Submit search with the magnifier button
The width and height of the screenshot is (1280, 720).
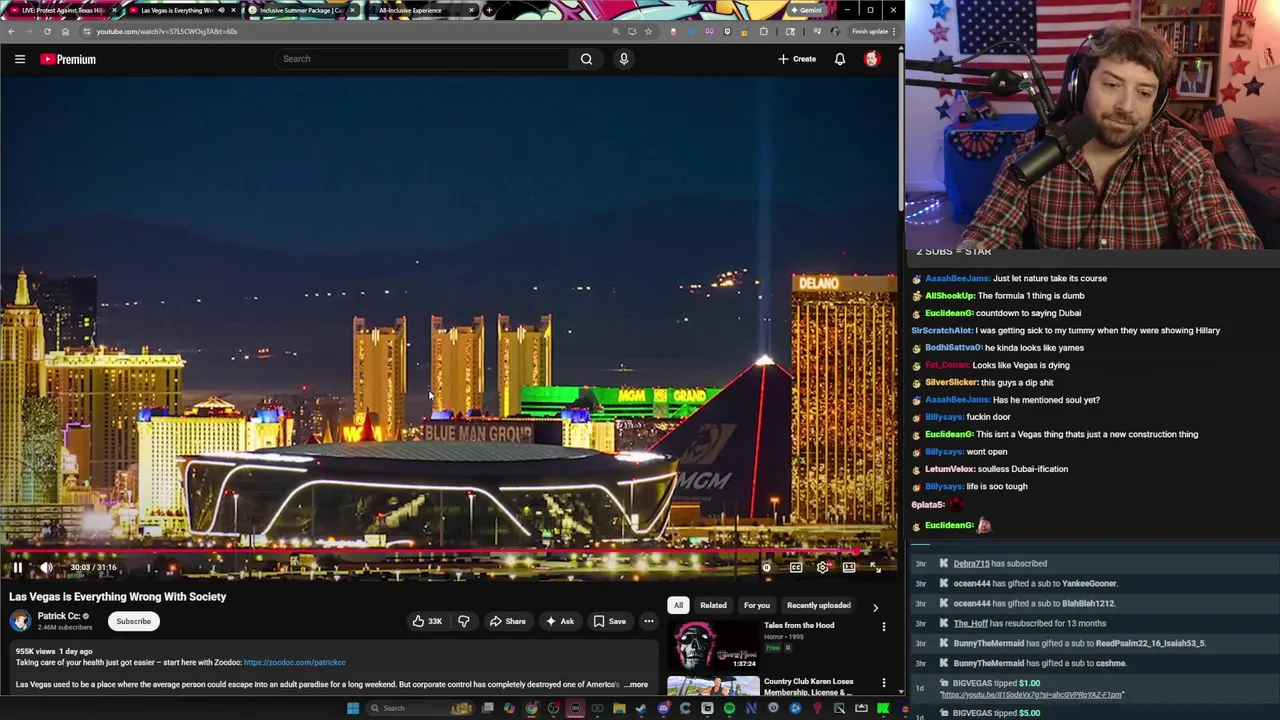tap(586, 59)
